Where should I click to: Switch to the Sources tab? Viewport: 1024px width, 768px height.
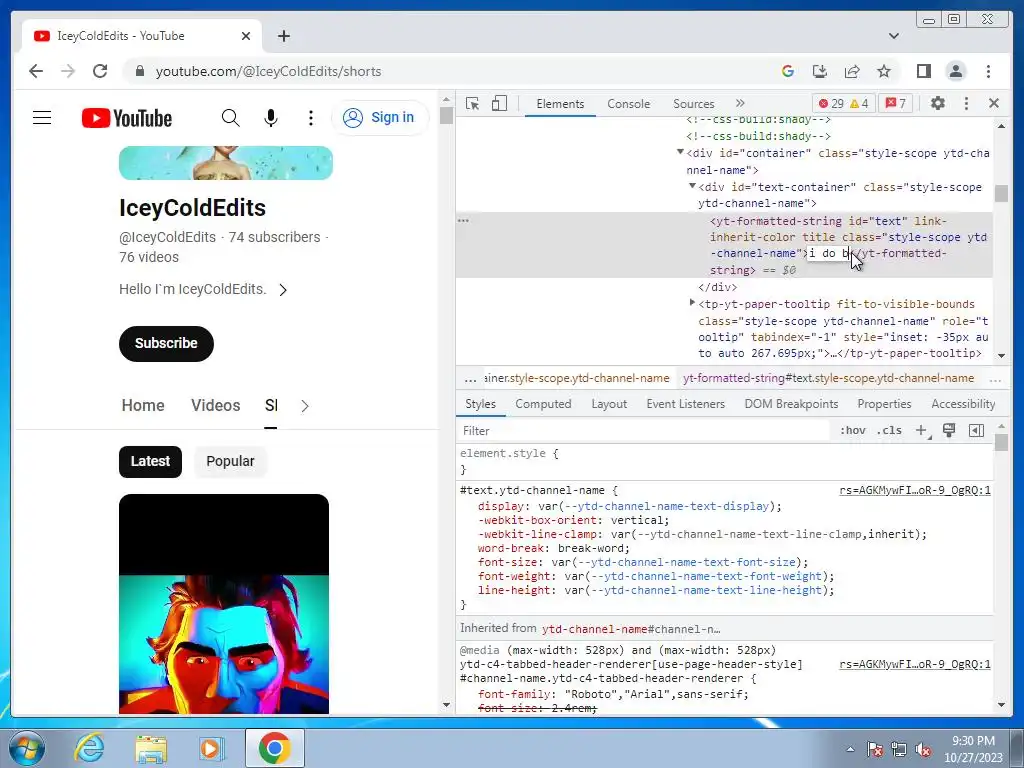coord(694,104)
